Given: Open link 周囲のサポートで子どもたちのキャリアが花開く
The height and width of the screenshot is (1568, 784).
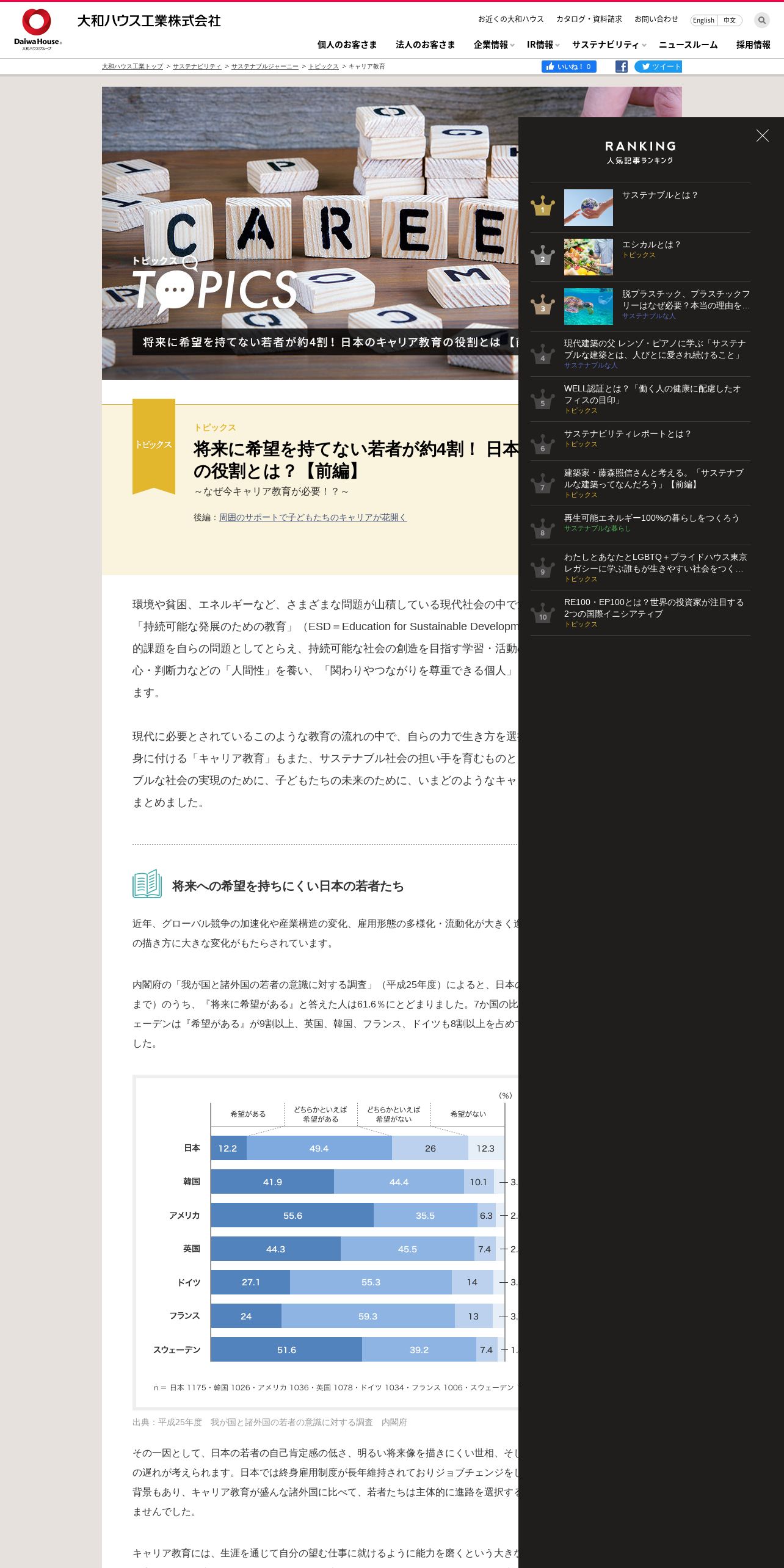Looking at the screenshot, I should coord(313,517).
